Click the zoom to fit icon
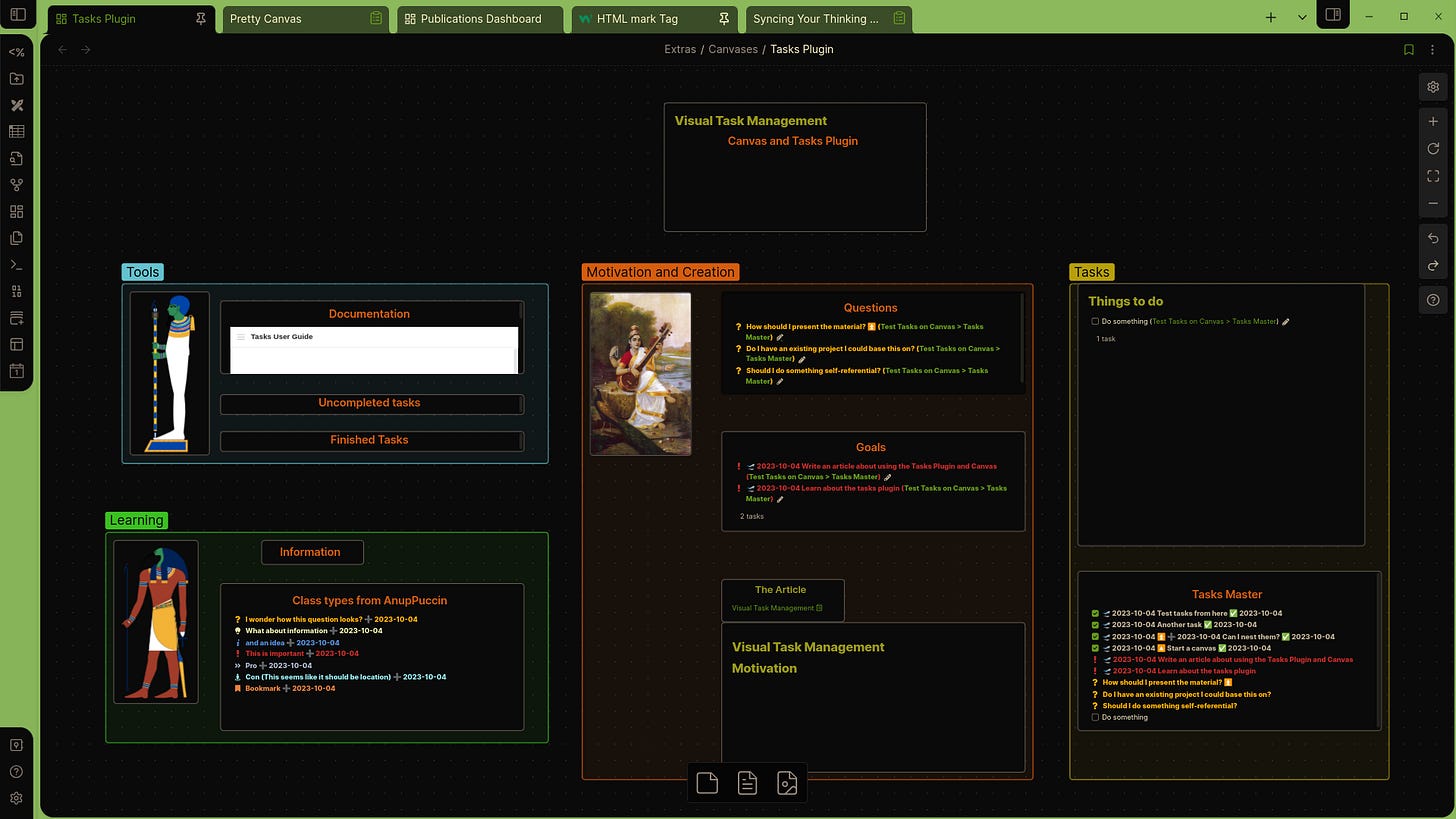Screen dimensions: 1456x819 coord(1433,176)
